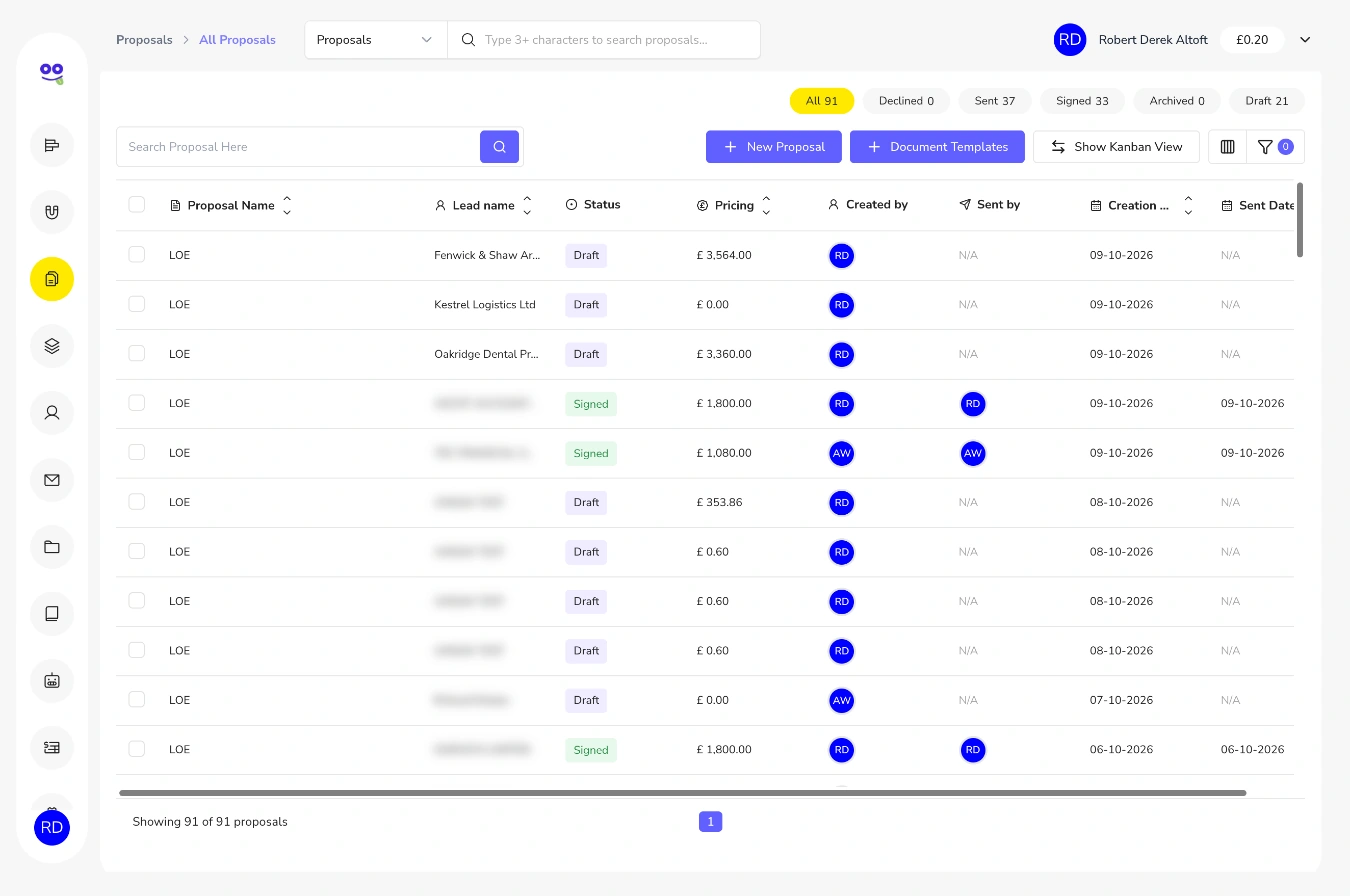The height and width of the screenshot is (896, 1350).
Task: Sort by the Proposal Name column arrows
Action: click(287, 205)
